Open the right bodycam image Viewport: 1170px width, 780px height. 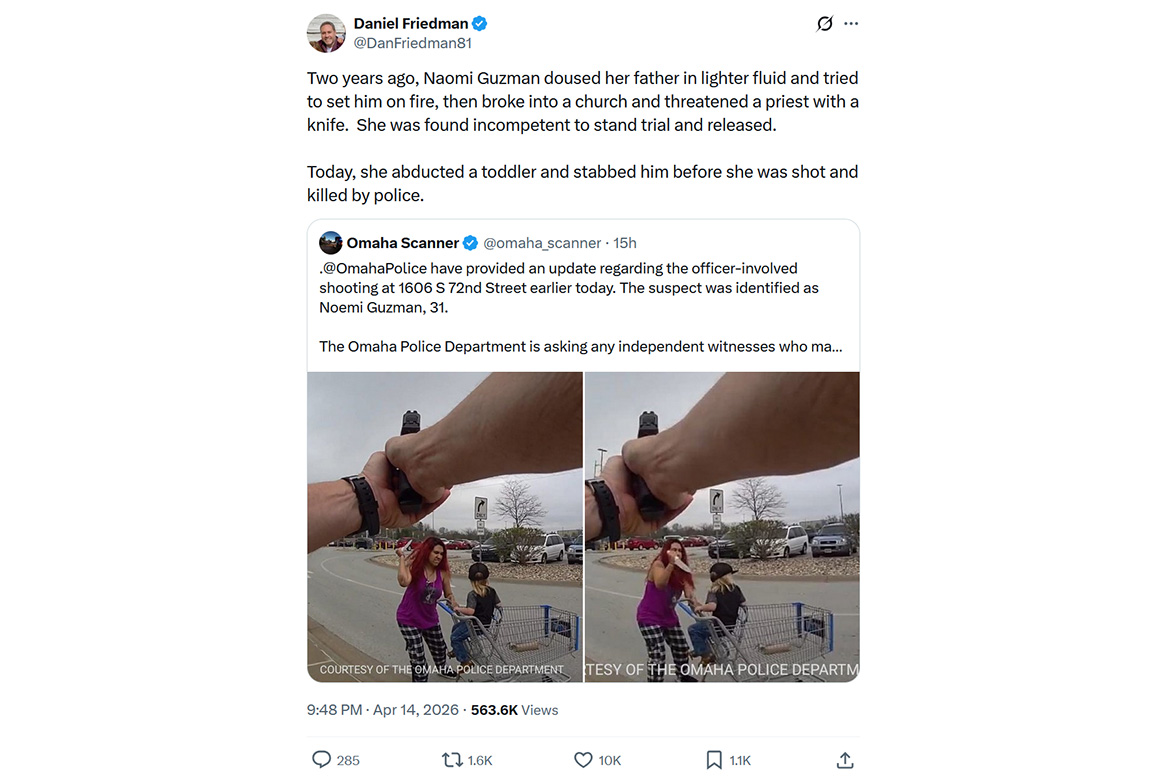coord(722,527)
